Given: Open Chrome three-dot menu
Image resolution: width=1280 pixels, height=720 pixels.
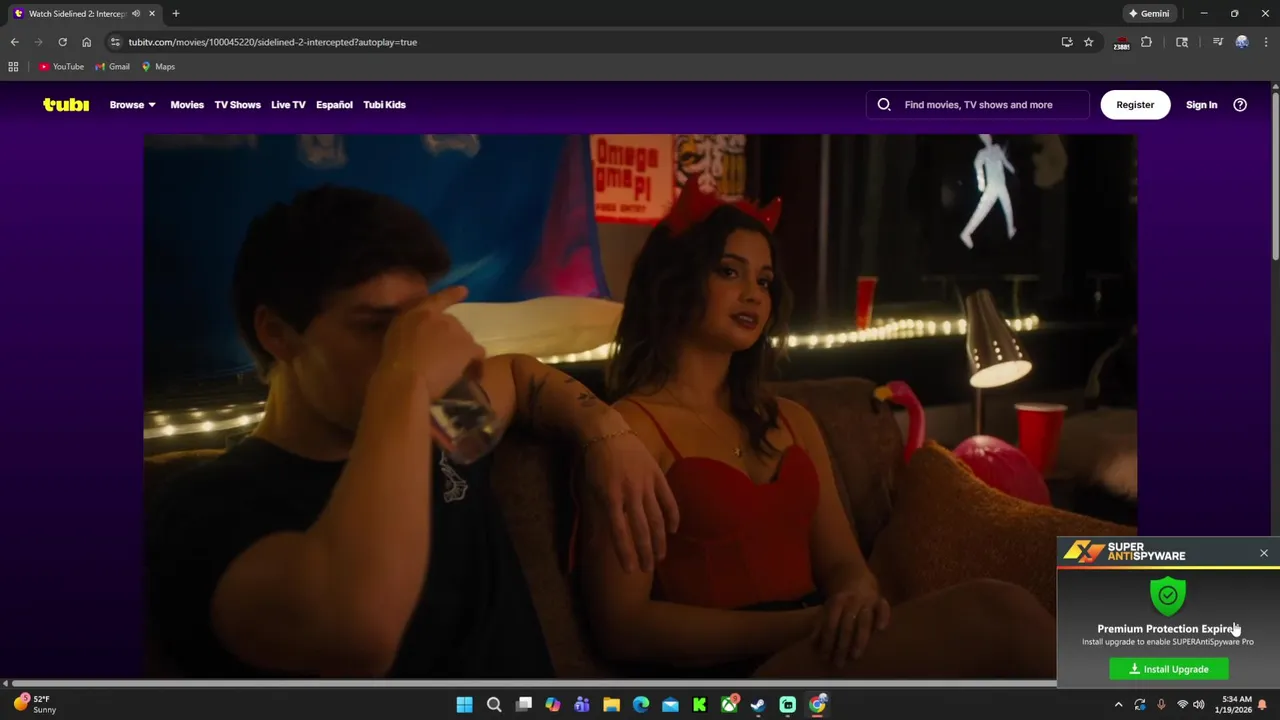Looking at the screenshot, I should [x=1266, y=42].
